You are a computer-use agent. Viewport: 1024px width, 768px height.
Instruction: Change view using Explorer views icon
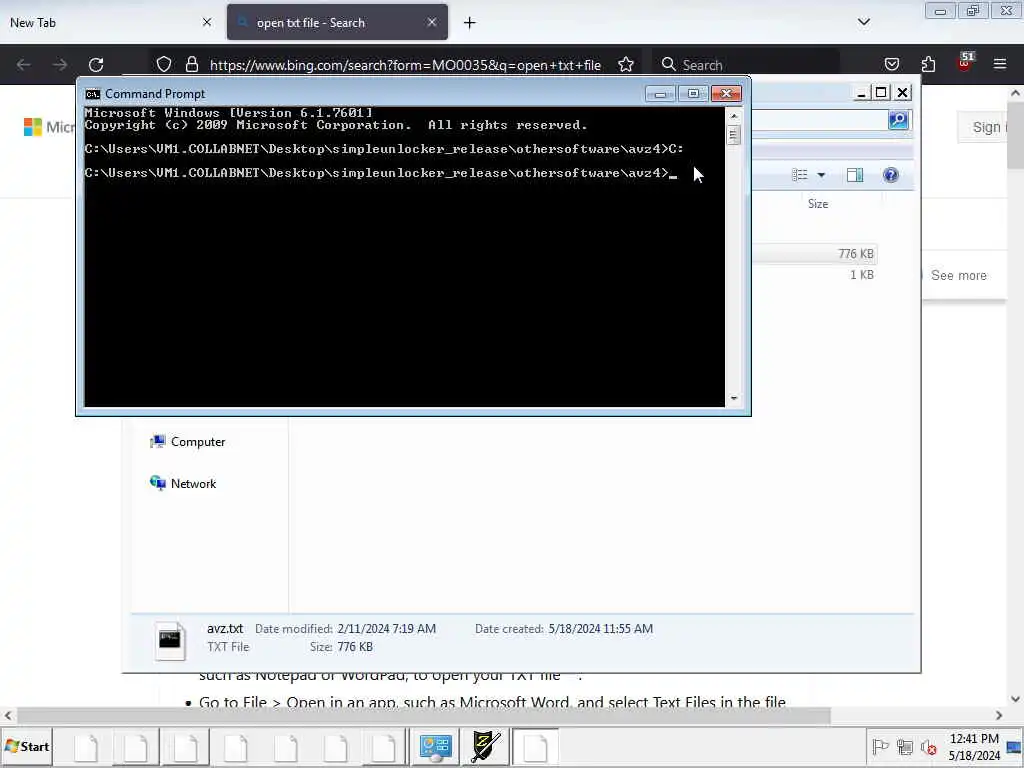pyautogui.click(x=799, y=174)
